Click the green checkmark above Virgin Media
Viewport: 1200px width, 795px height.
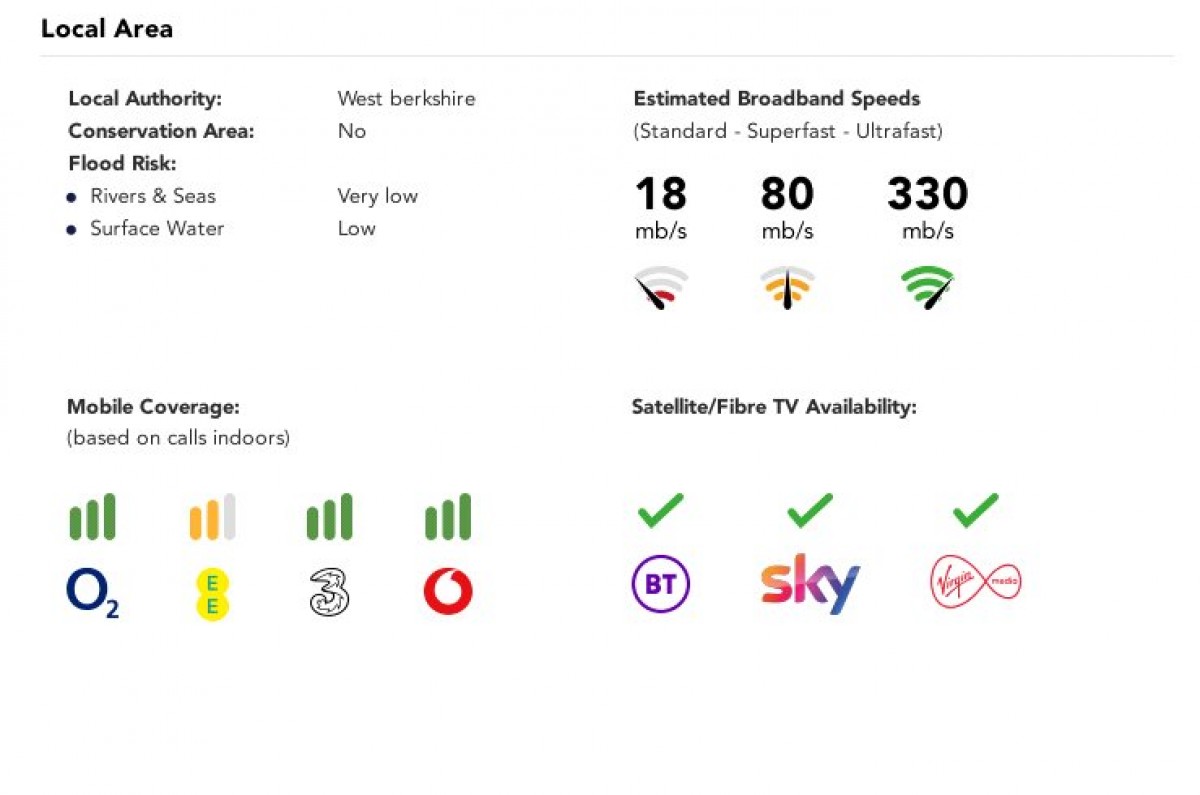975,510
